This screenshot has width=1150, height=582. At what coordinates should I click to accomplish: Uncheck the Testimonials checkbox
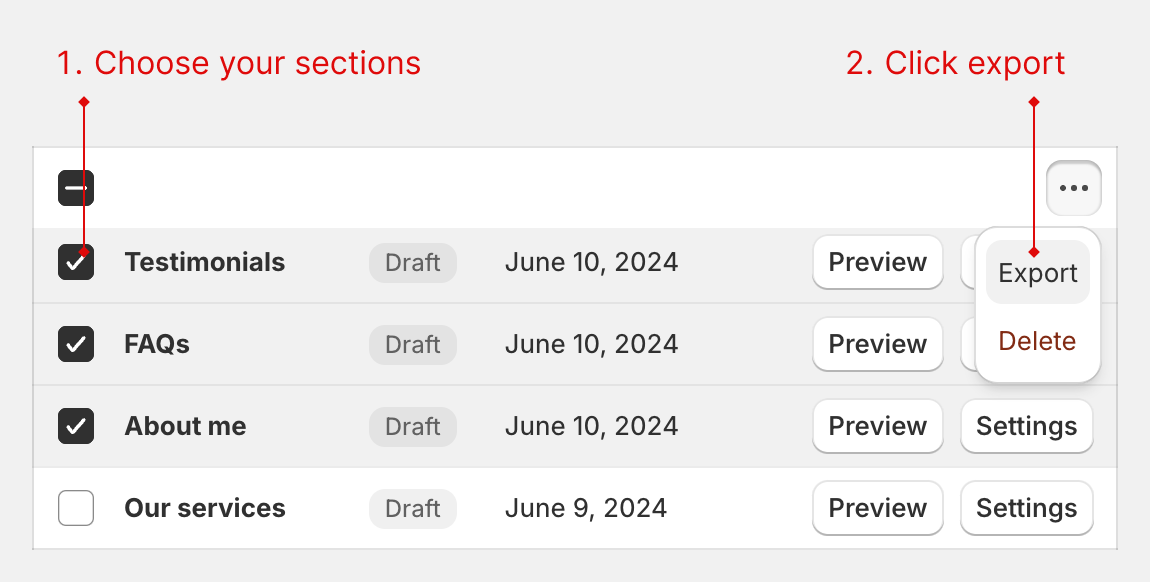76,262
